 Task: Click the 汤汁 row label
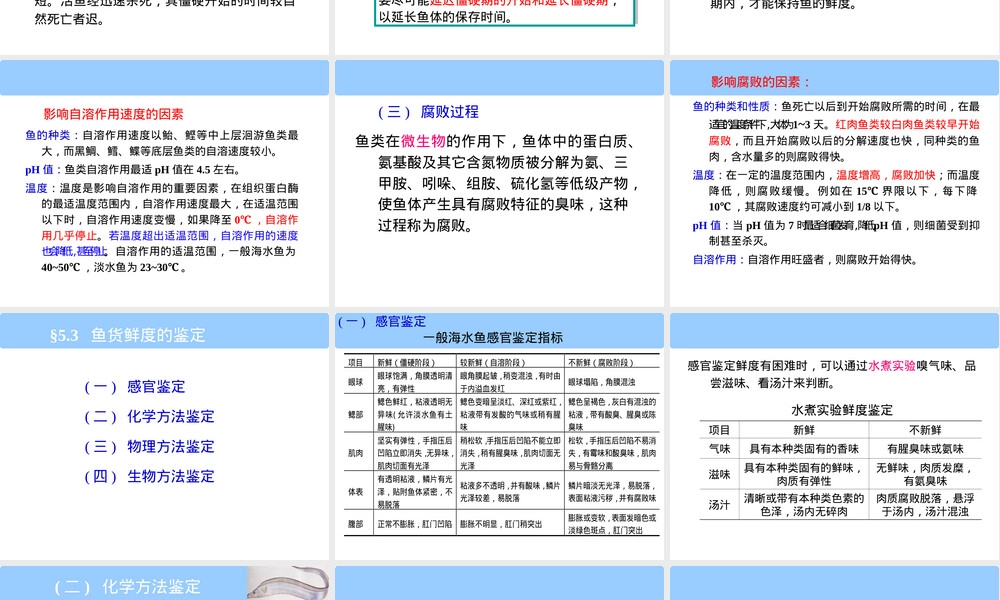tap(719, 505)
